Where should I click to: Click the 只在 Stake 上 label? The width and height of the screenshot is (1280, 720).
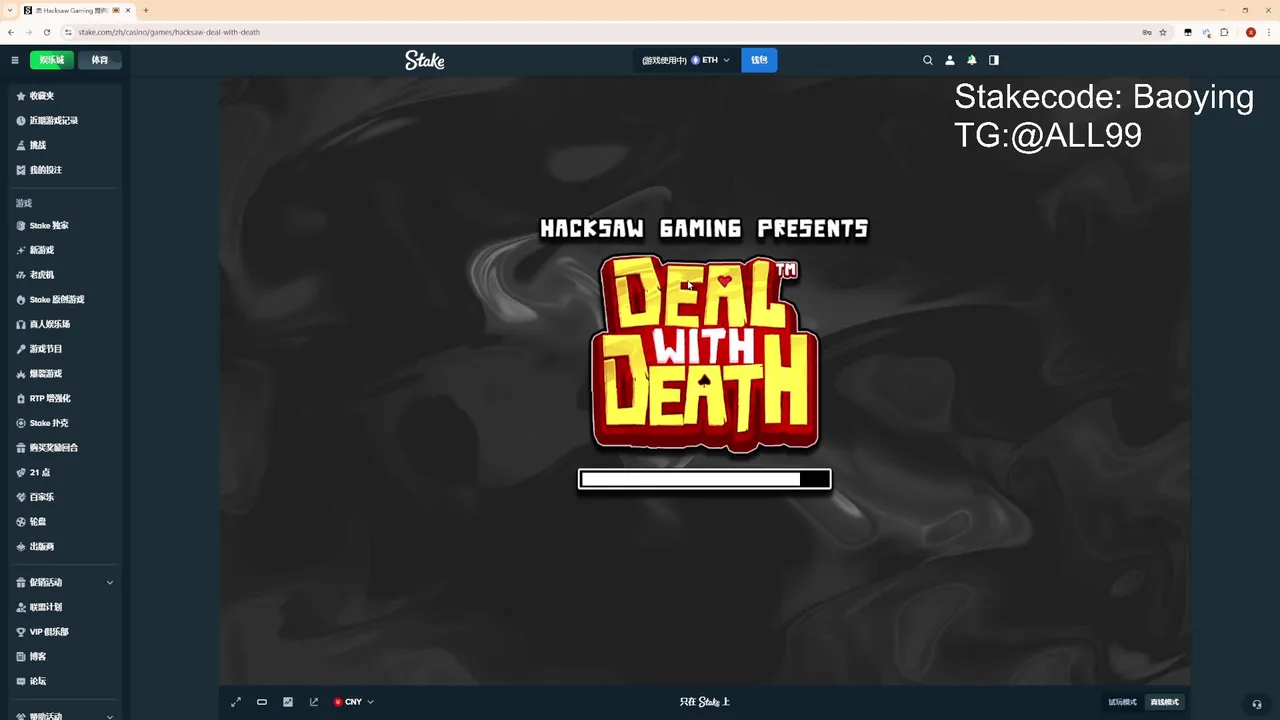[x=705, y=702]
